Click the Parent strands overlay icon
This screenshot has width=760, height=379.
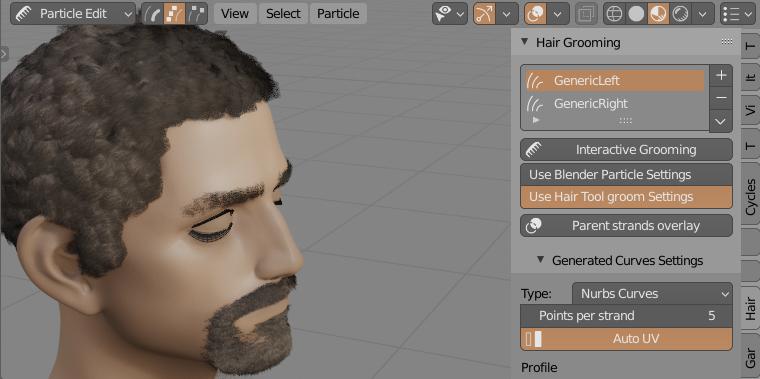click(x=534, y=226)
